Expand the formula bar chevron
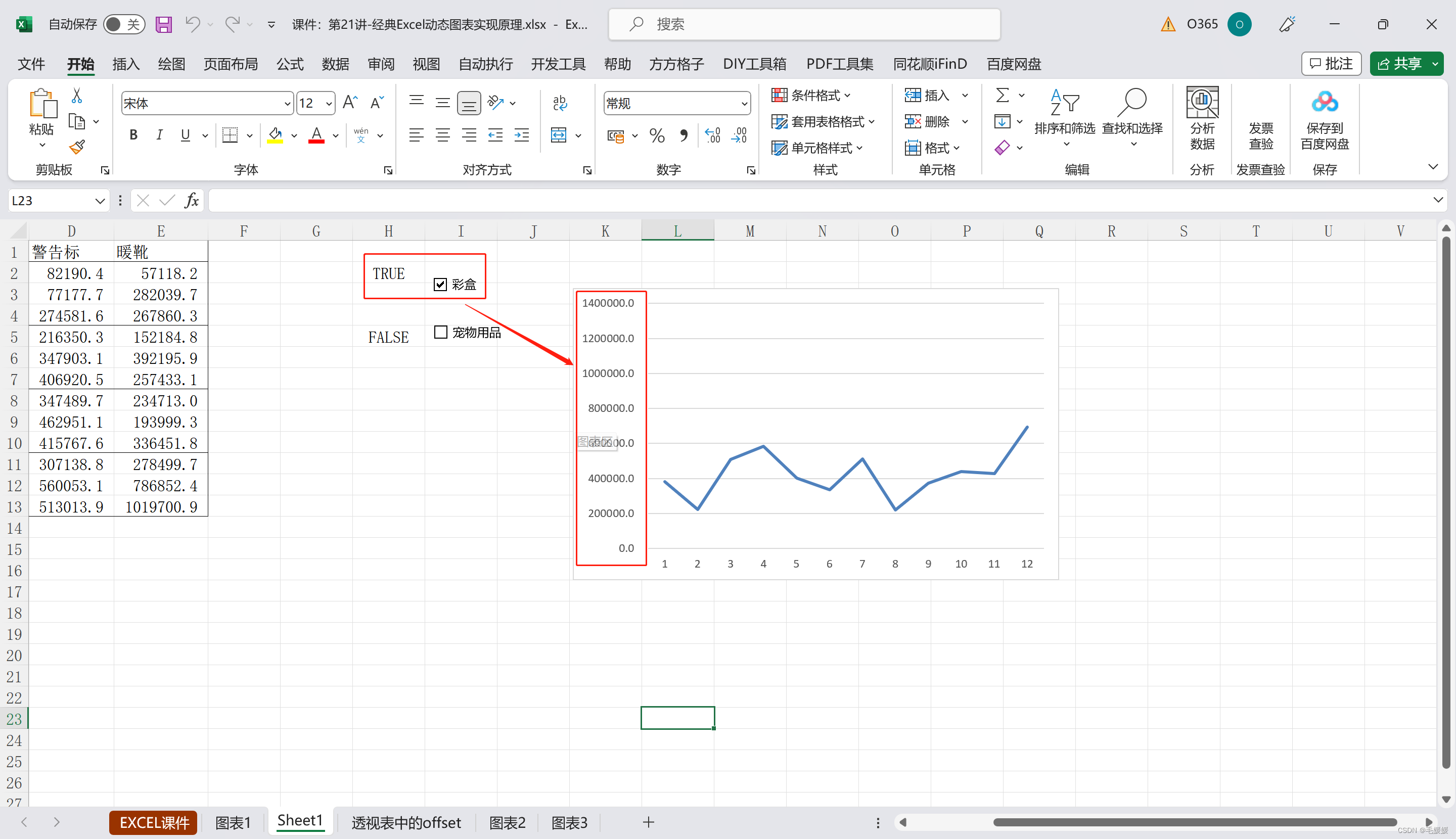This screenshot has width=1456, height=839. coord(1438,200)
